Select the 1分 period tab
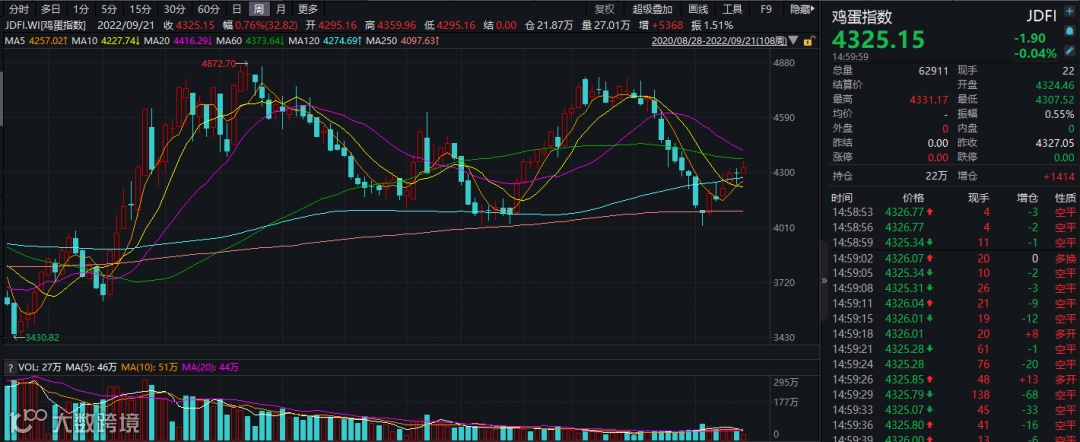1080x442 pixels. [81, 9]
